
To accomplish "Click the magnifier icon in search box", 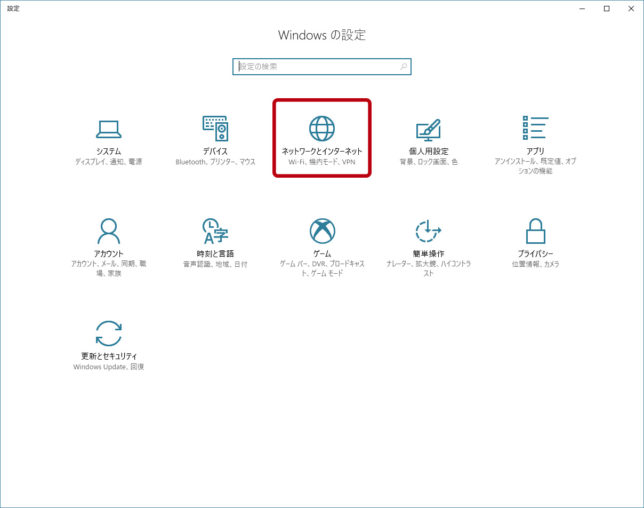I will pos(404,67).
